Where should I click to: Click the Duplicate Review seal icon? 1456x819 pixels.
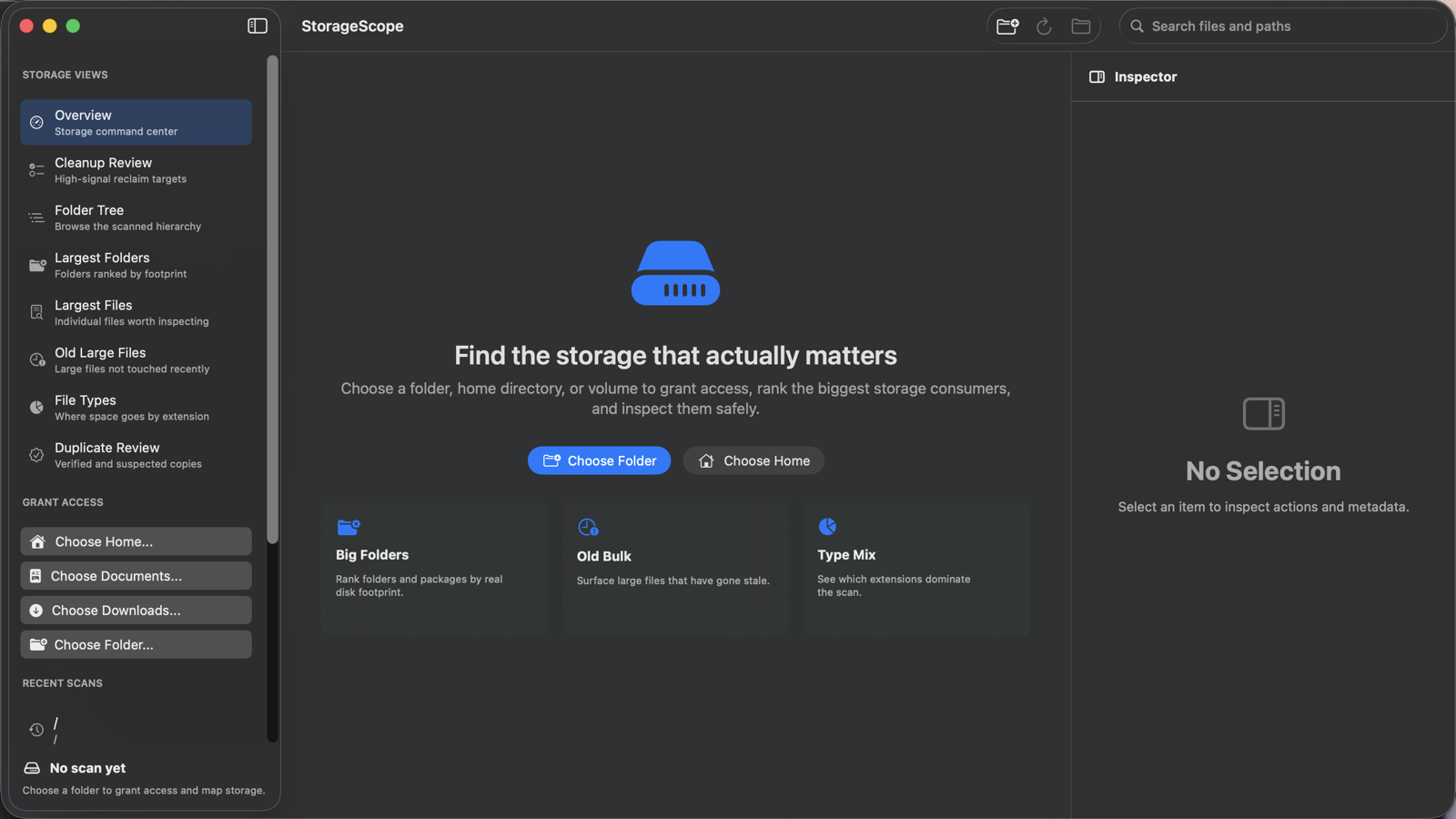point(36,455)
